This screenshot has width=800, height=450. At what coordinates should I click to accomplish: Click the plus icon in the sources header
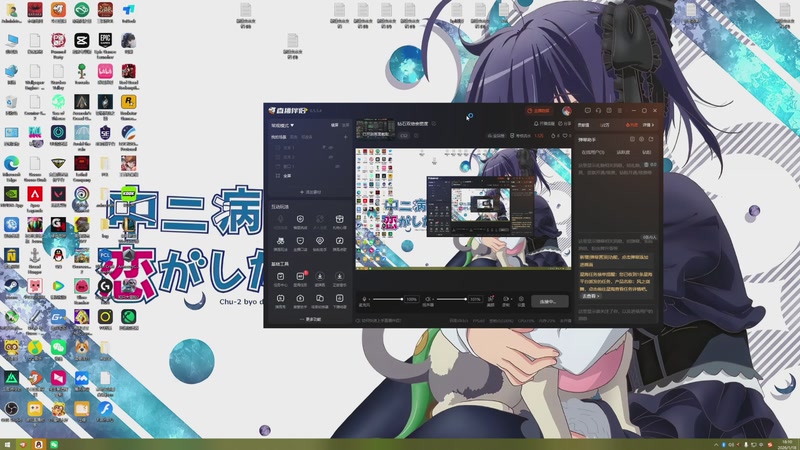pos(345,137)
